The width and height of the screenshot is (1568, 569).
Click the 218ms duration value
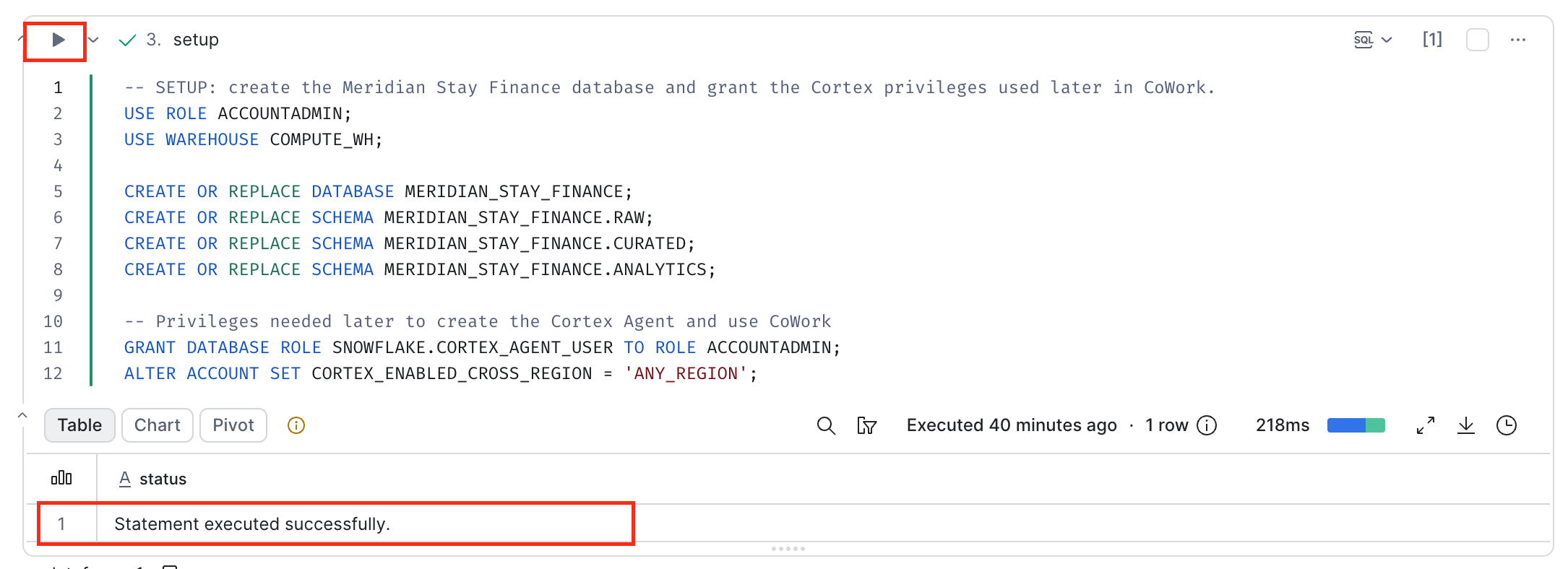(1283, 425)
